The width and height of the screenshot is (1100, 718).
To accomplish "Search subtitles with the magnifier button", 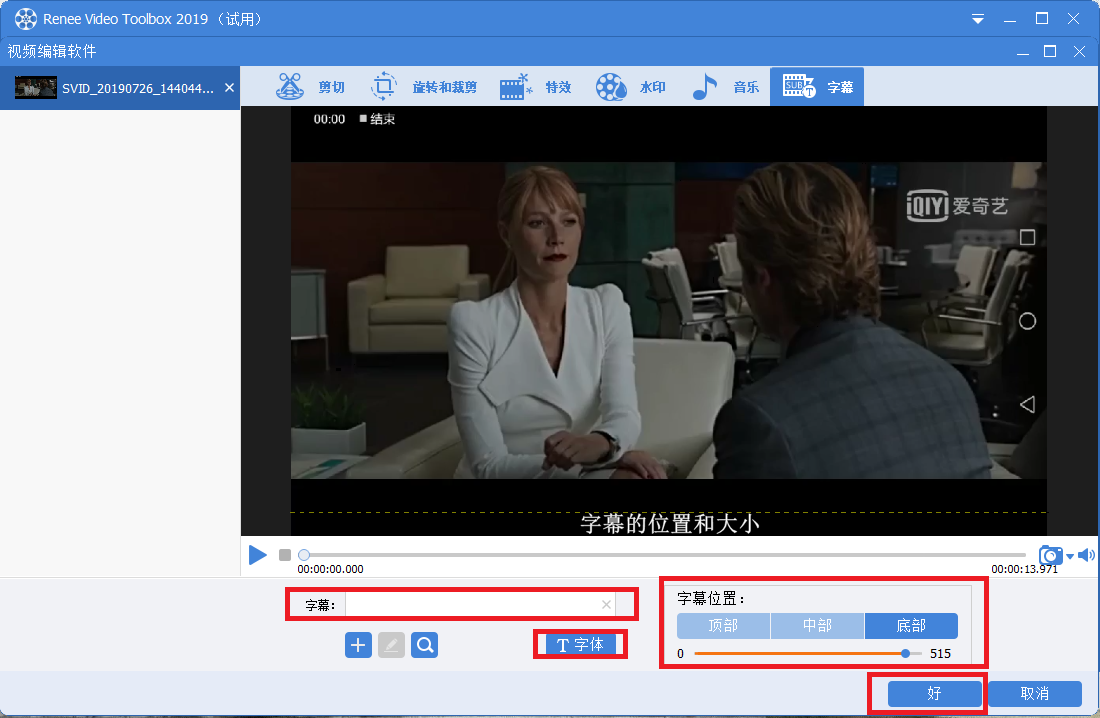I will [x=425, y=645].
